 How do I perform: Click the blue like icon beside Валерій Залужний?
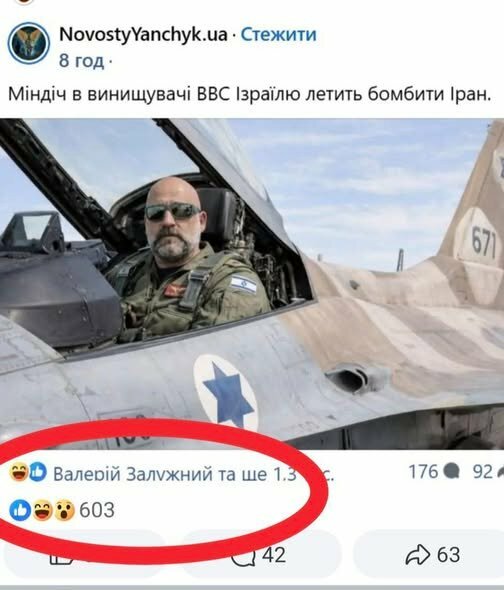point(38,472)
